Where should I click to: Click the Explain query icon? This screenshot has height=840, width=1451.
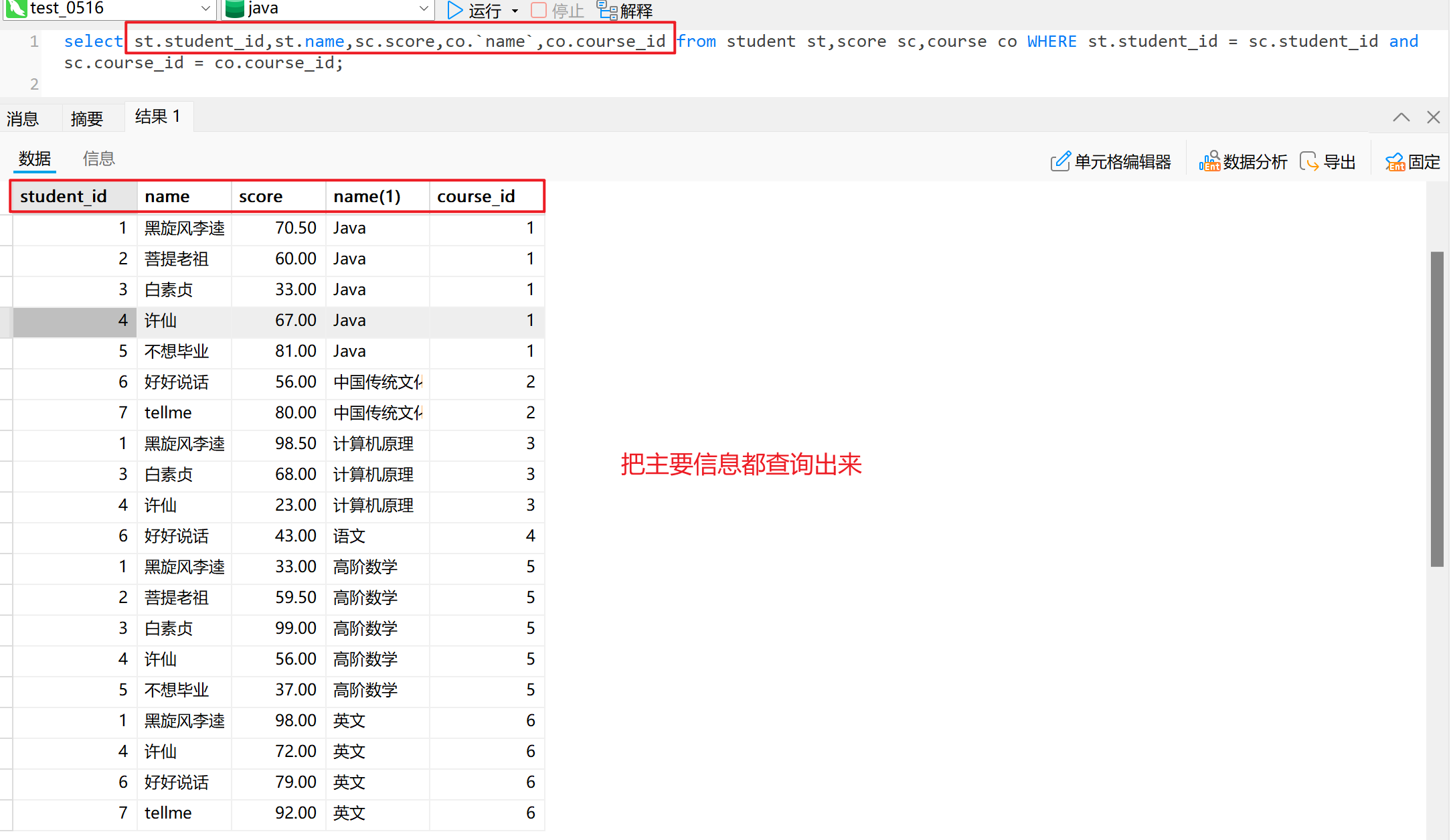606,10
